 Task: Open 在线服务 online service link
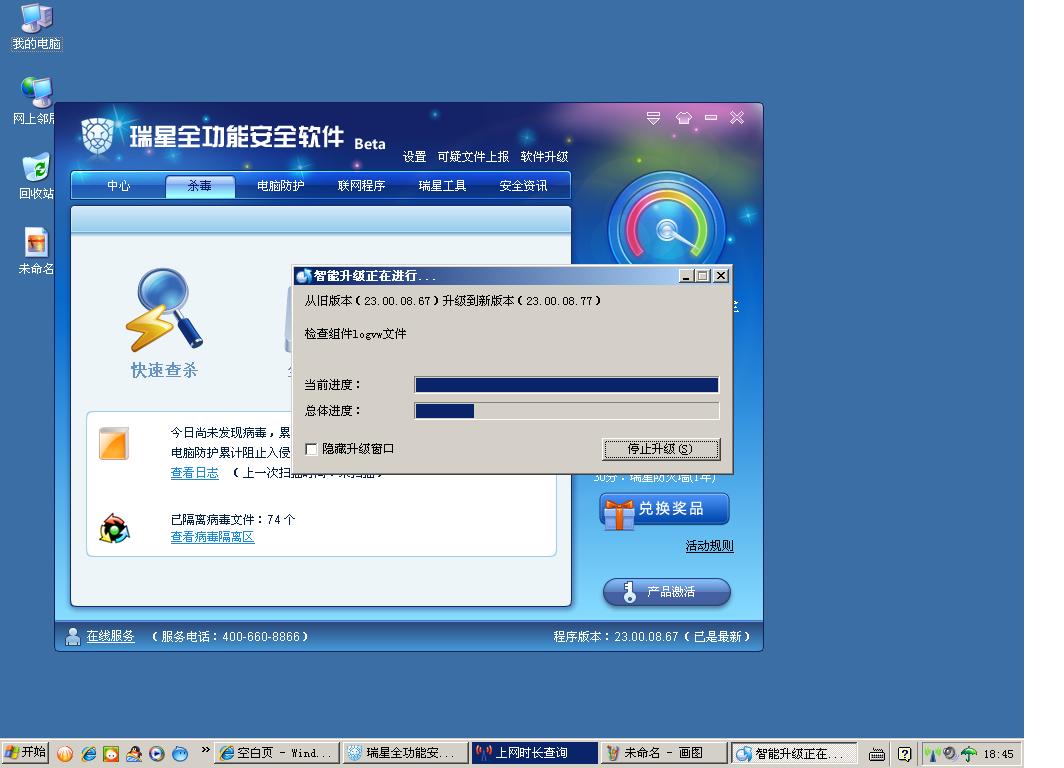[111, 636]
